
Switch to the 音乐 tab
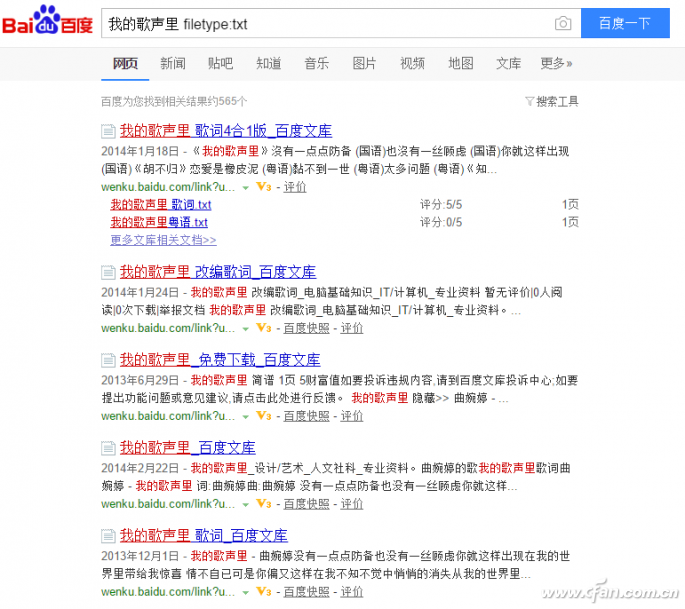coord(317,64)
